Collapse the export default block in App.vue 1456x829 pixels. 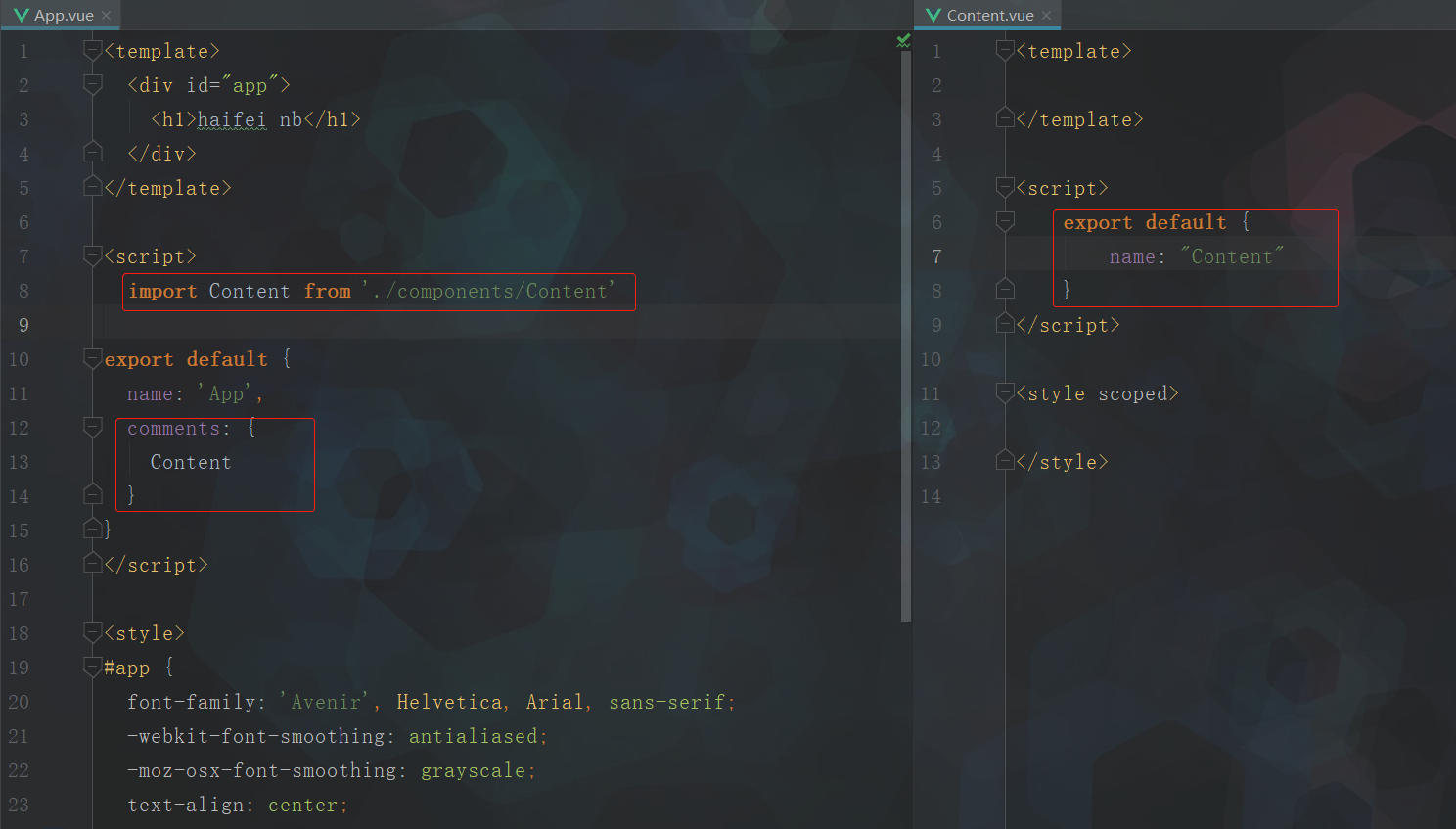[x=93, y=358]
